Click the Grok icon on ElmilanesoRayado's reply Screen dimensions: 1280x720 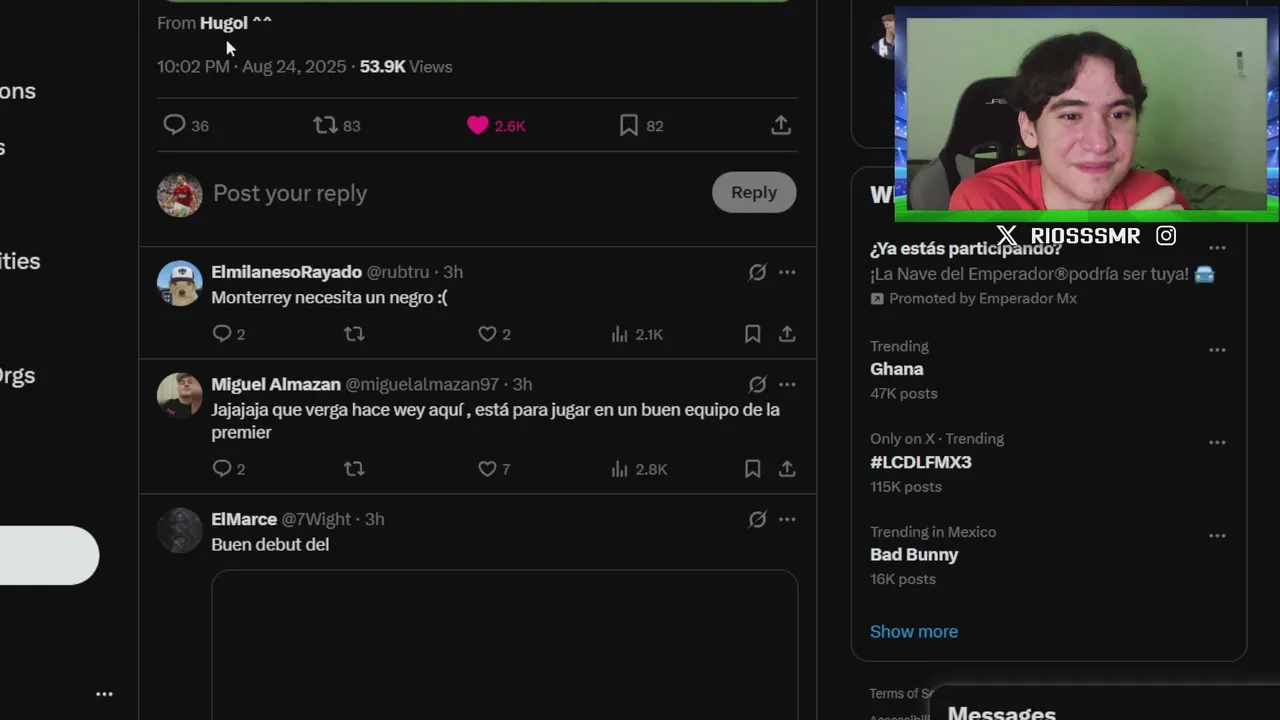tap(757, 272)
